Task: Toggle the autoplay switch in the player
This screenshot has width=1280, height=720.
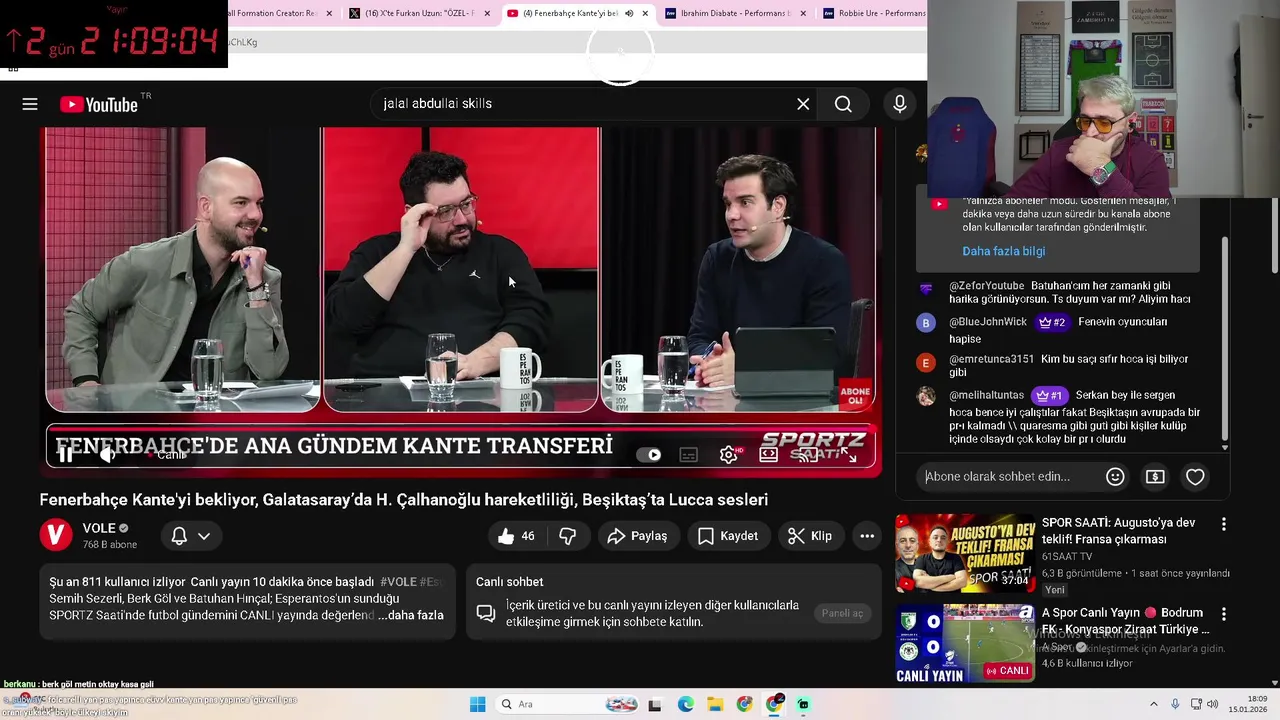Action: tap(649, 454)
